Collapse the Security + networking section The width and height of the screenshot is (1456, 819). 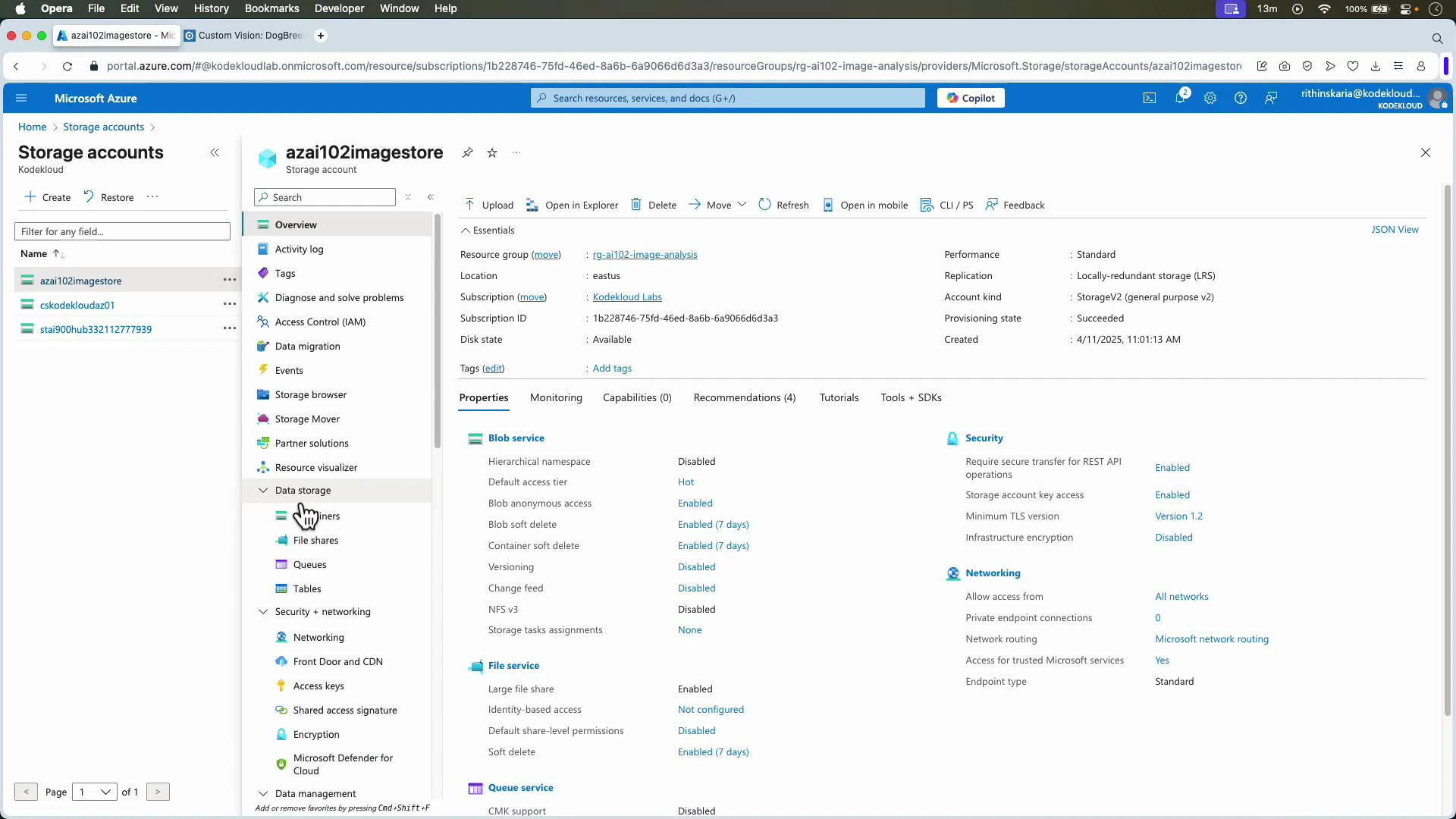click(263, 612)
